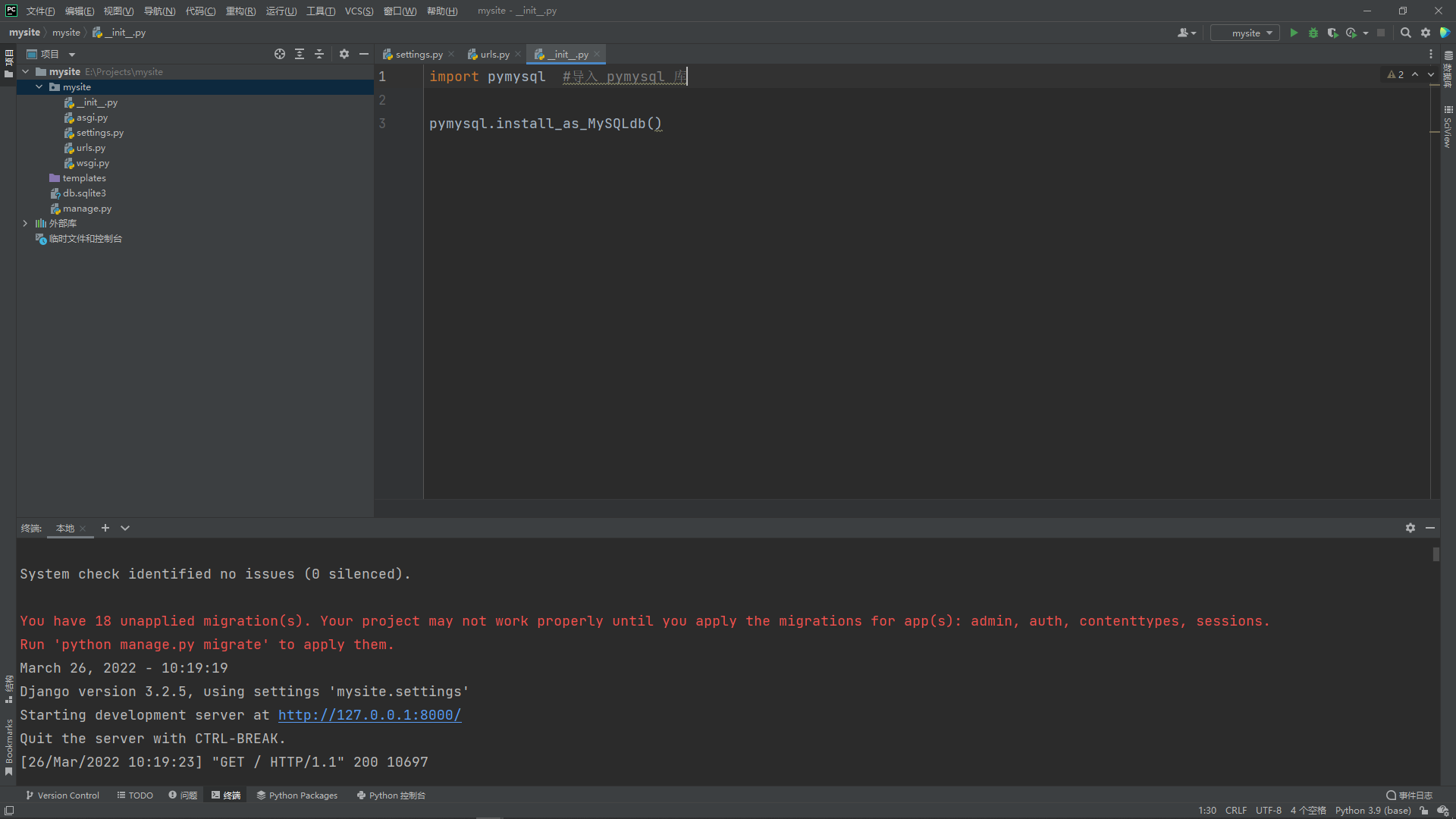Open TODO tool window
Screen dimensions: 1456x819
(x=135, y=795)
